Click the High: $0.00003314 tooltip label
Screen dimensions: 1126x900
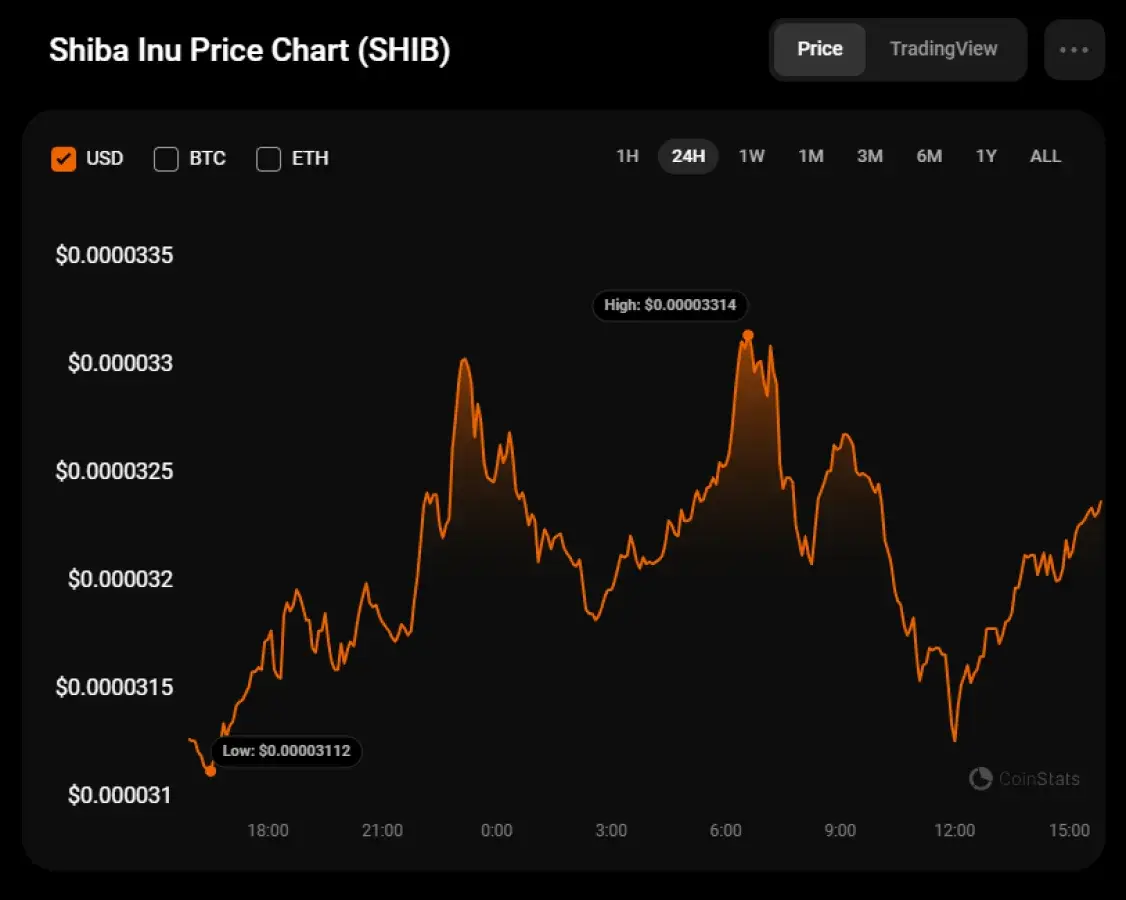tap(670, 306)
